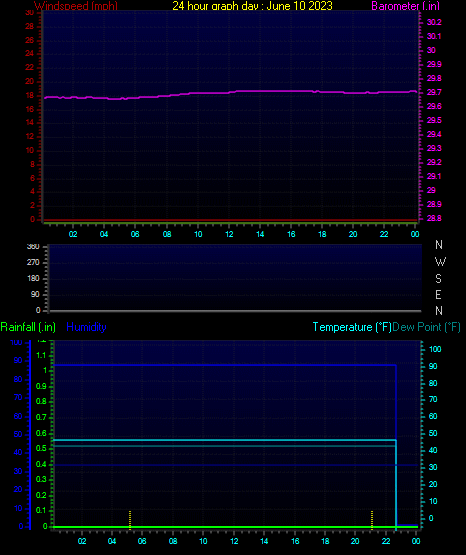Click hour 12 on top graph axis
The width and height of the screenshot is (466, 555).
click(x=229, y=234)
